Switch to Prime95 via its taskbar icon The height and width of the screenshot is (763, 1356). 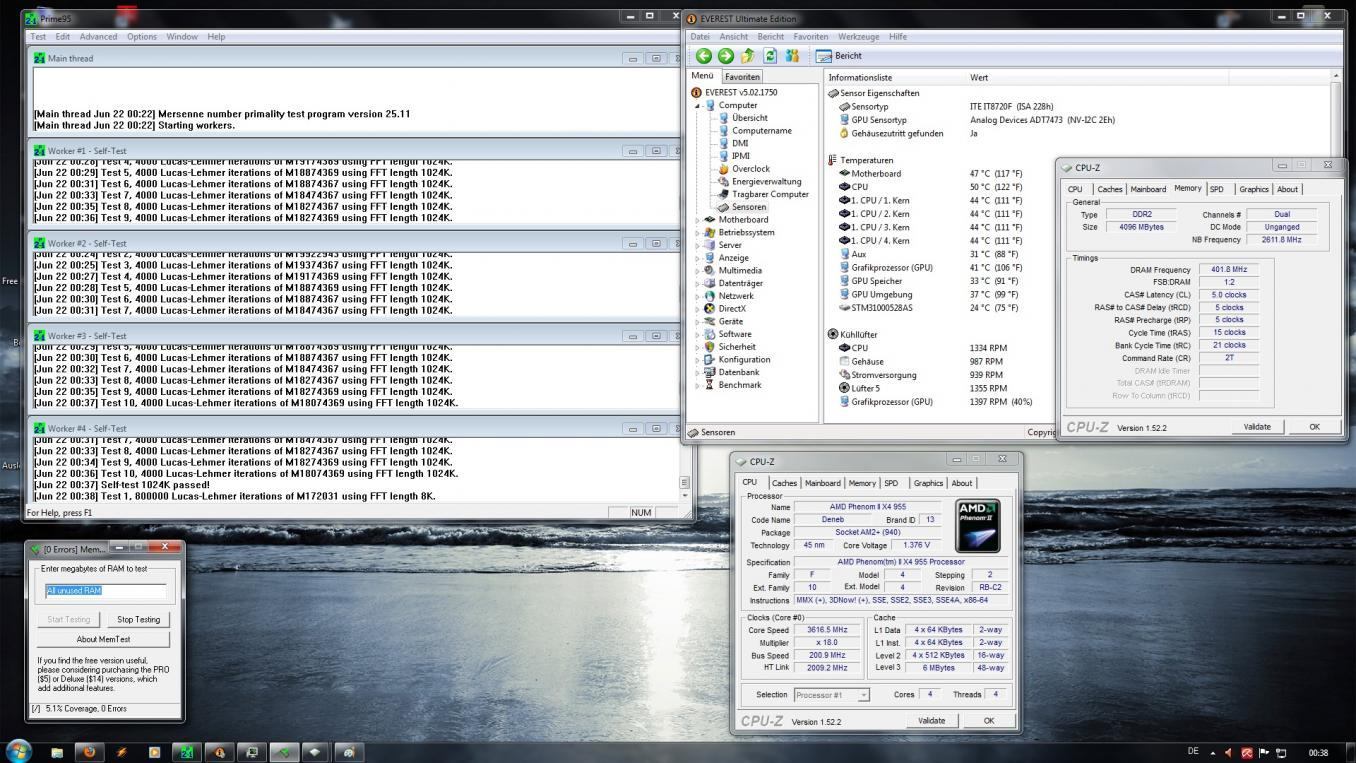[x=186, y=751]
